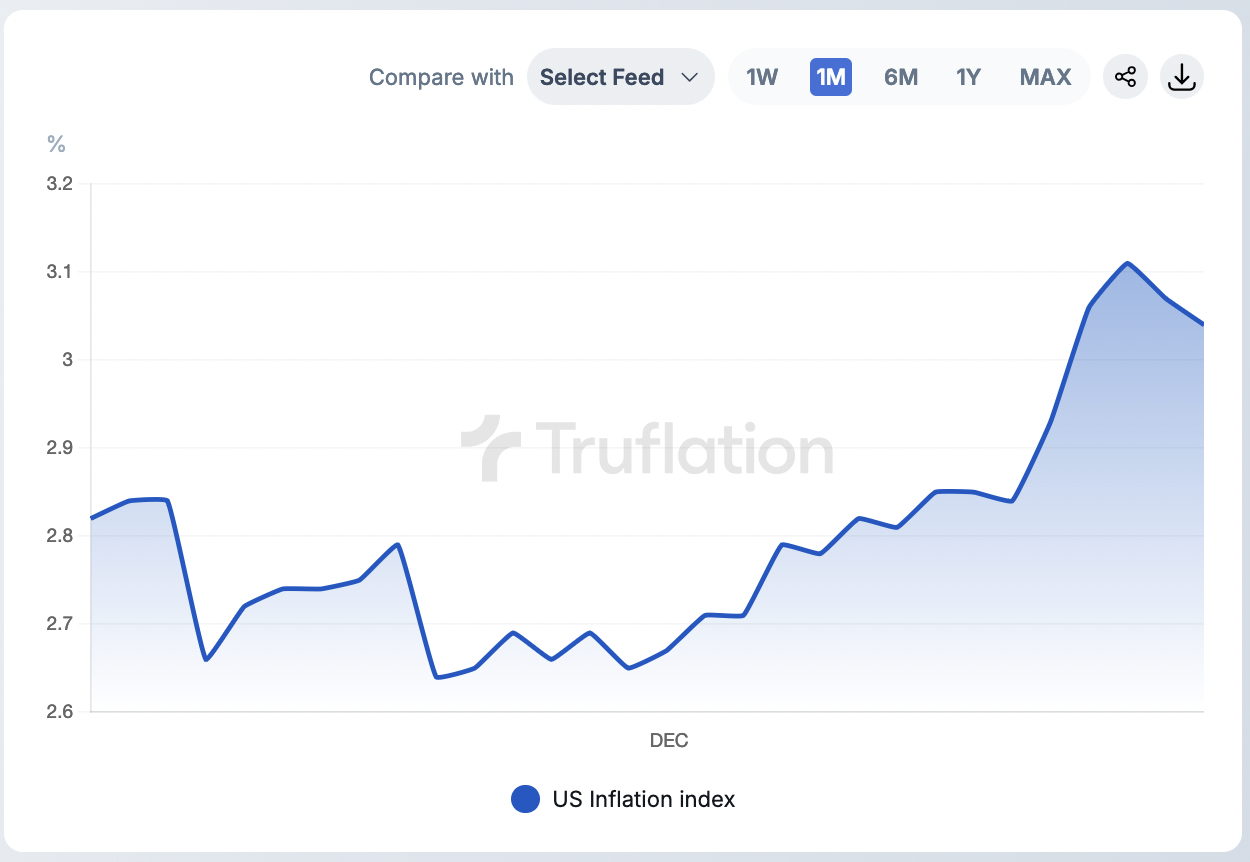Click the 2.6 y-axis label
This screenshot has width=1250, height=862.
pos(60,712)
